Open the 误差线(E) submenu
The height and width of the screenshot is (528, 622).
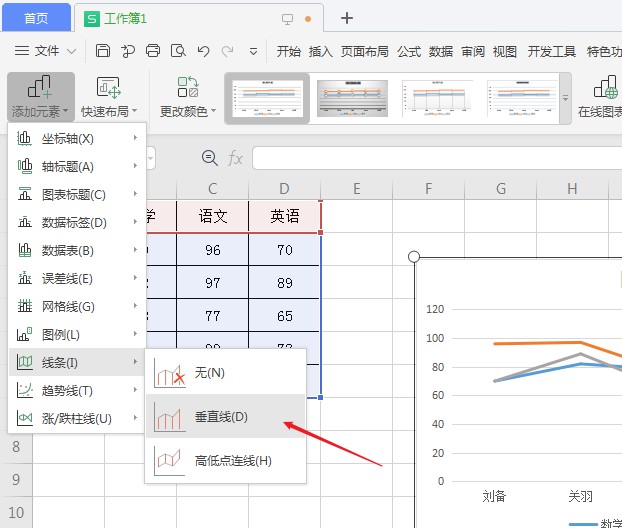[x=77, y=278]
